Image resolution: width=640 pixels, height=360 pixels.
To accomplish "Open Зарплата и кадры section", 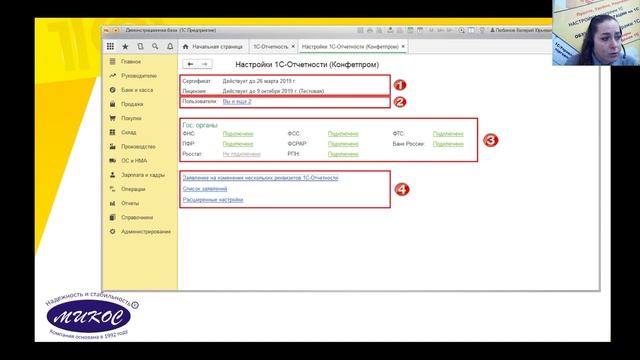I will (x=143, y=175).
